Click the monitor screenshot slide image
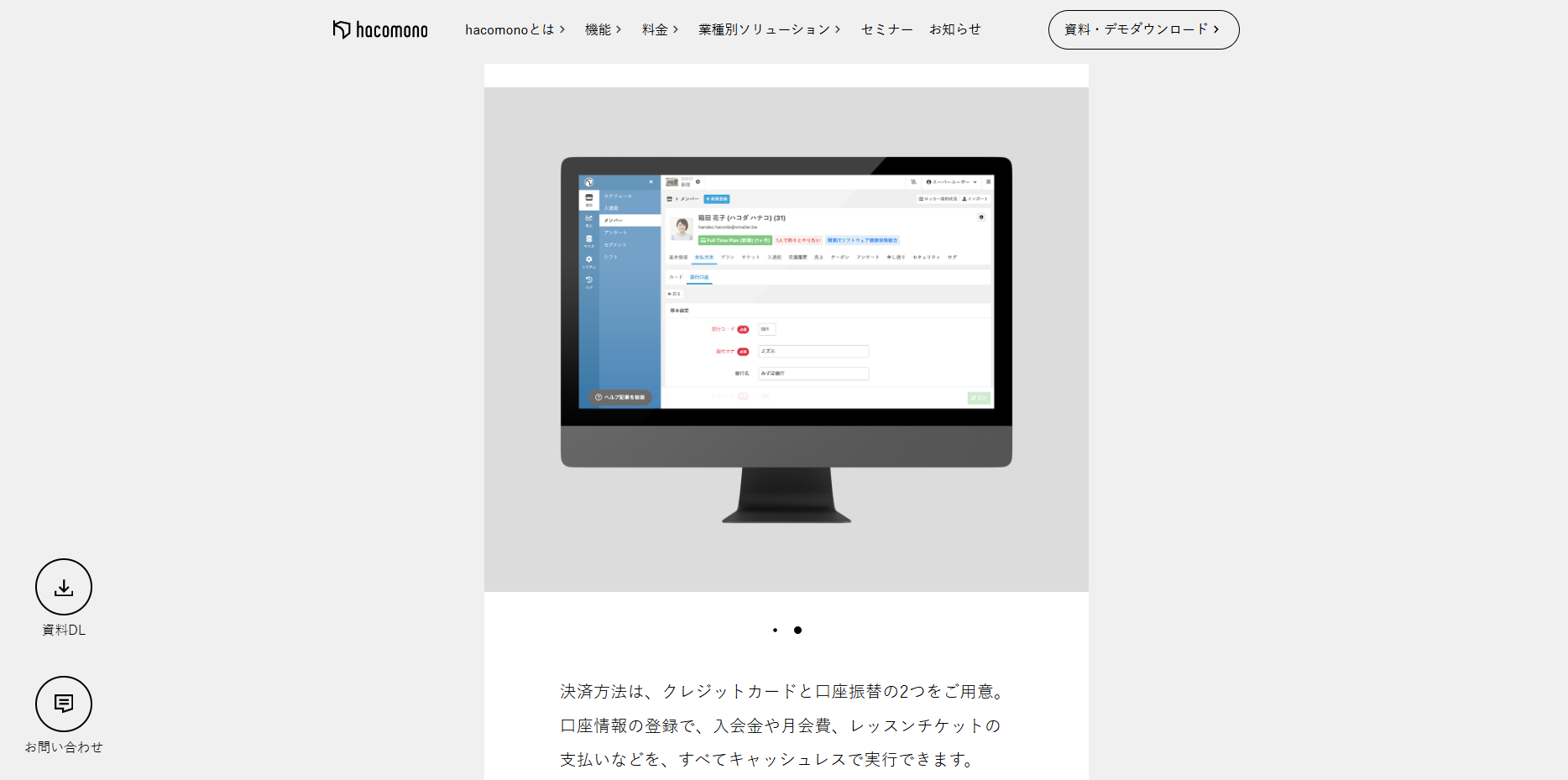This screenshot has width=1568, height=780. (x=787, y=339)
